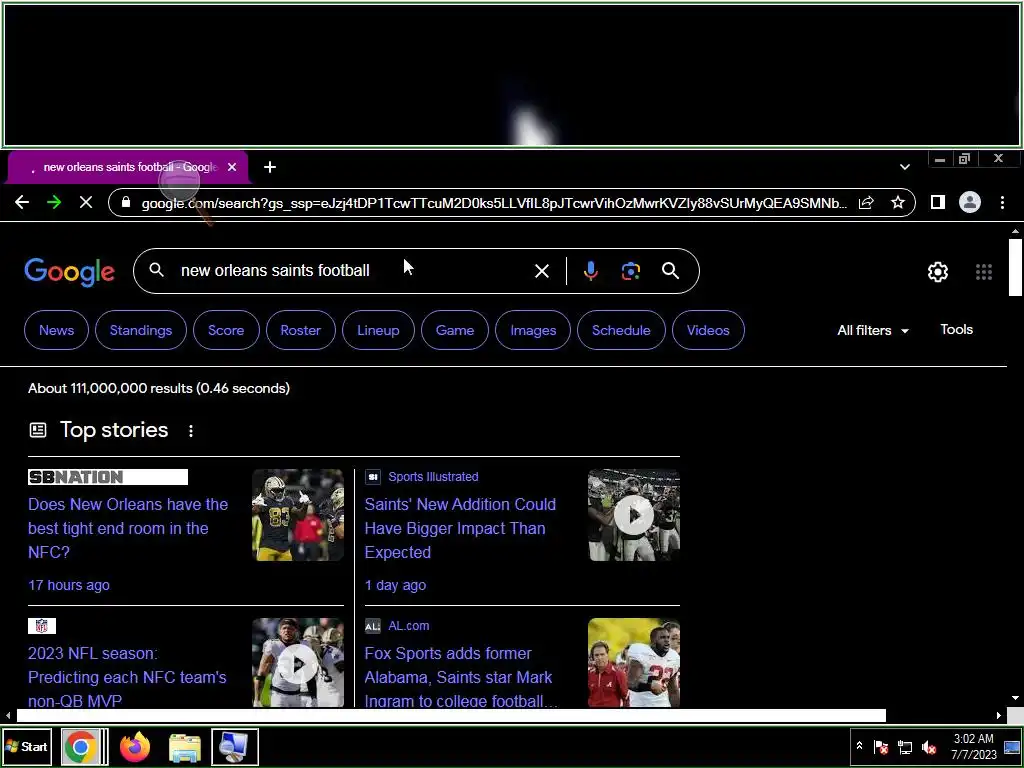The height and width of the screenshot is (768, 1024).
Task: Click the scroll right arrow
Action: point(999,715)
